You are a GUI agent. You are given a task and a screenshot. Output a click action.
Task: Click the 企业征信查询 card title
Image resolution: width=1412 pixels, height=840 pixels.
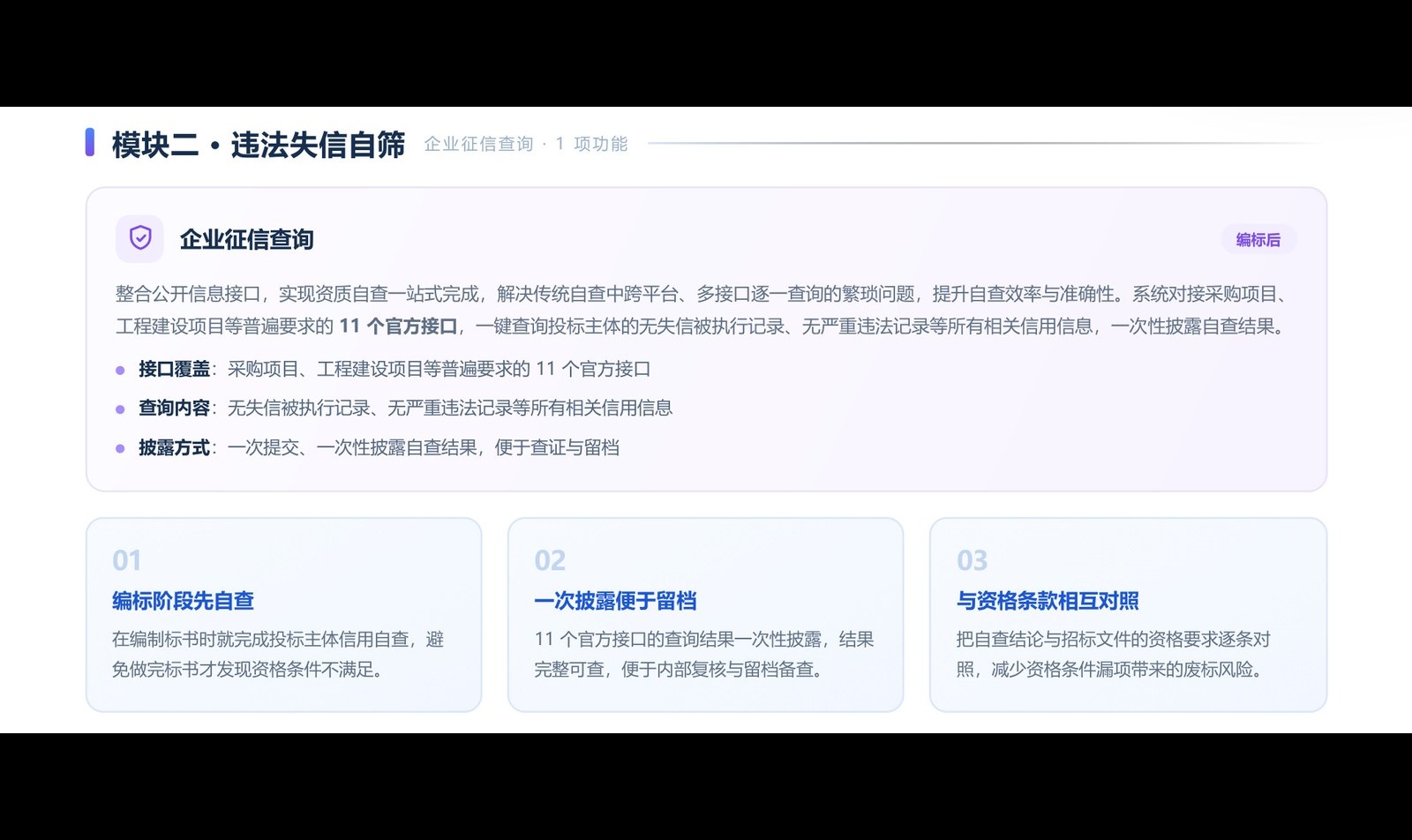pos(247,239)
